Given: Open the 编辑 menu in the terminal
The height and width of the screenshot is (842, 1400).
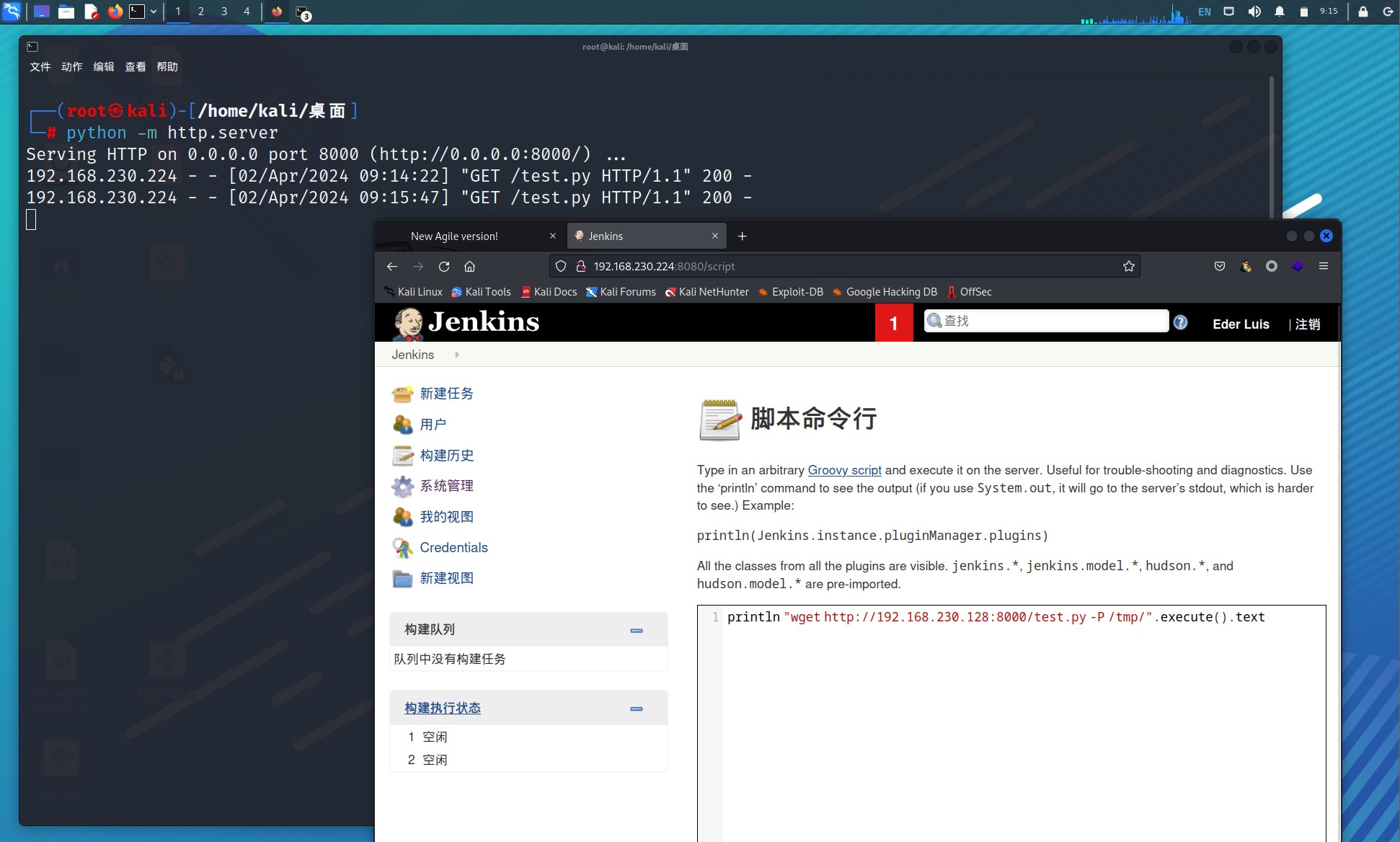Looking at the screenshot, I should [103, 66].
